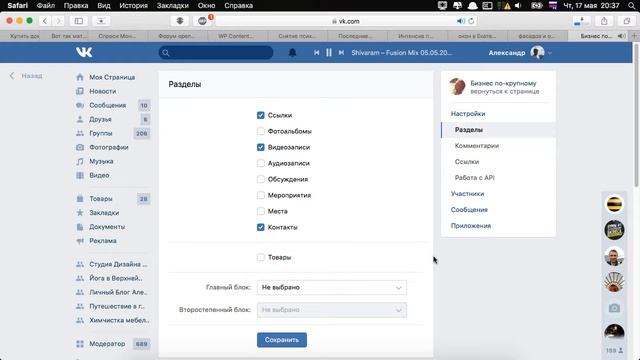Open Друзья in sidebar

pos(100,119)
